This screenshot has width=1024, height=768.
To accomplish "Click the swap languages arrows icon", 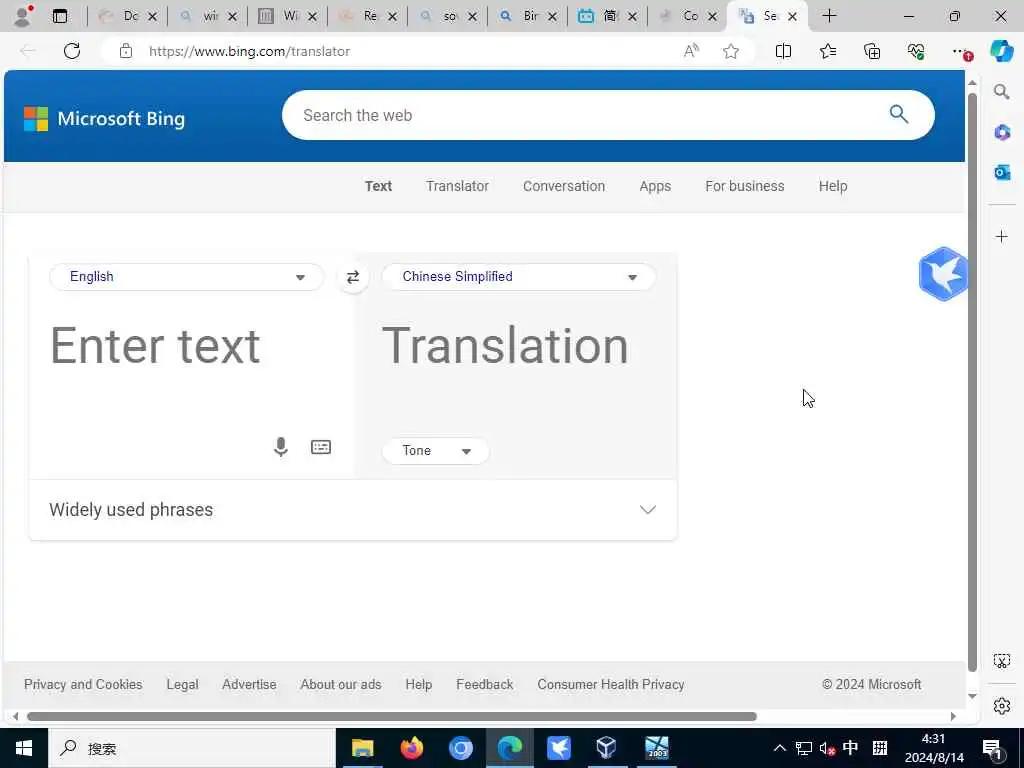I will [x=353, y=277].
